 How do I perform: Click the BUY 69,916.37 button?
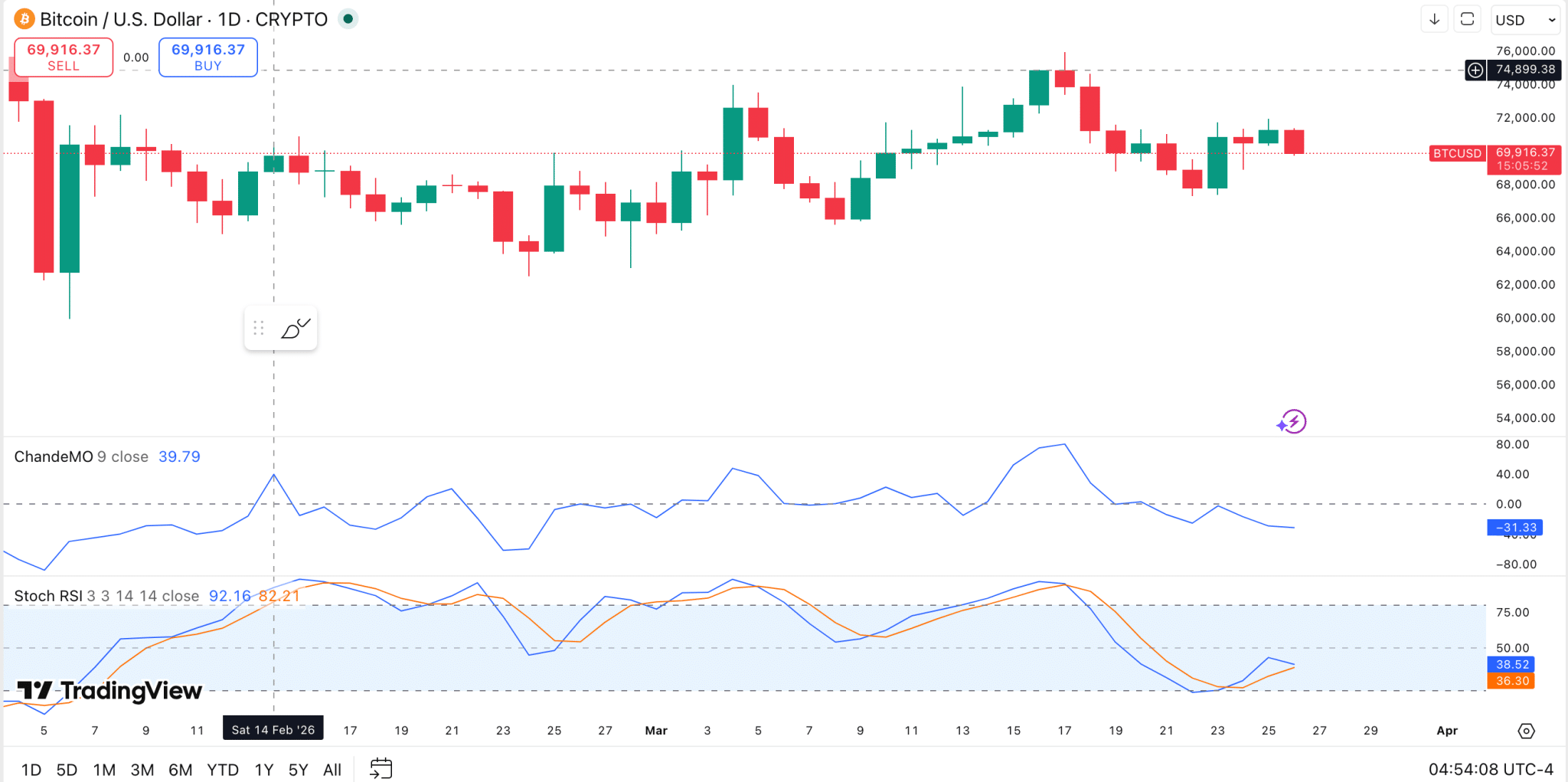[x=208, y=57]
